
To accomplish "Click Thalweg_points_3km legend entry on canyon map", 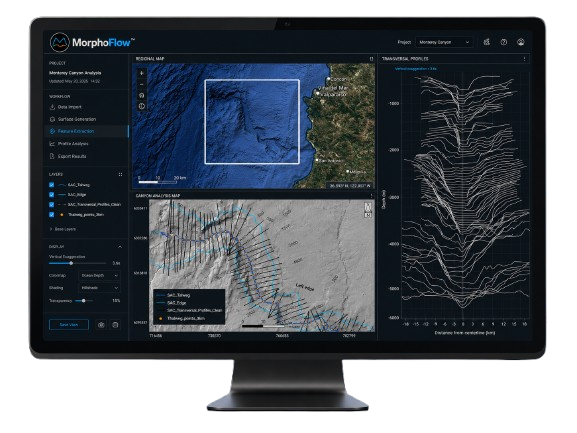I will pos(182,319).
